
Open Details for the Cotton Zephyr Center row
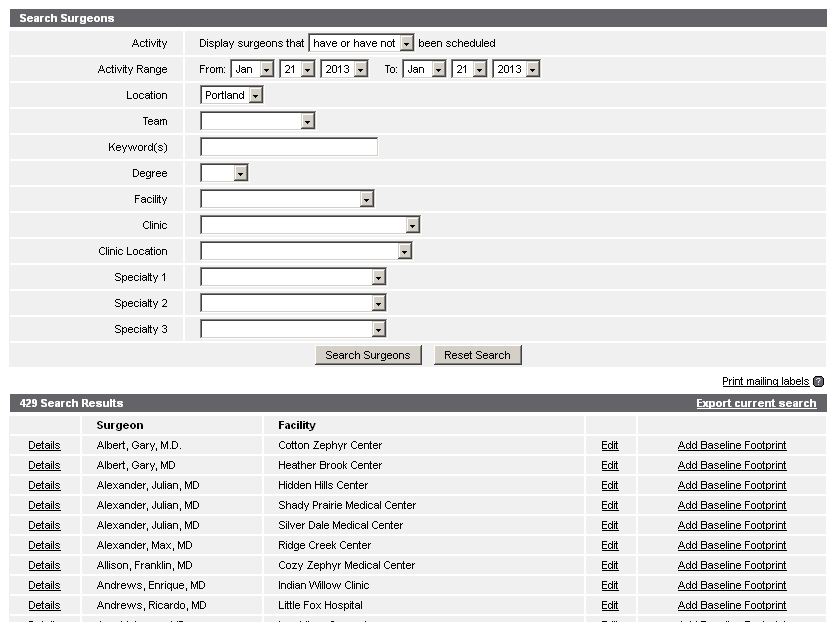pos(44,445)
